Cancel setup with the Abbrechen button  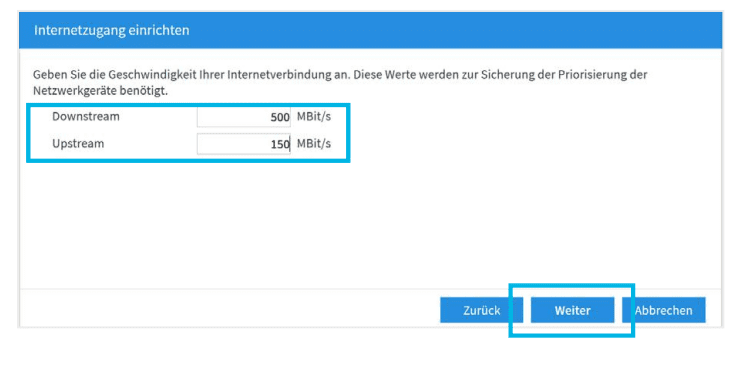pos(664,310)
